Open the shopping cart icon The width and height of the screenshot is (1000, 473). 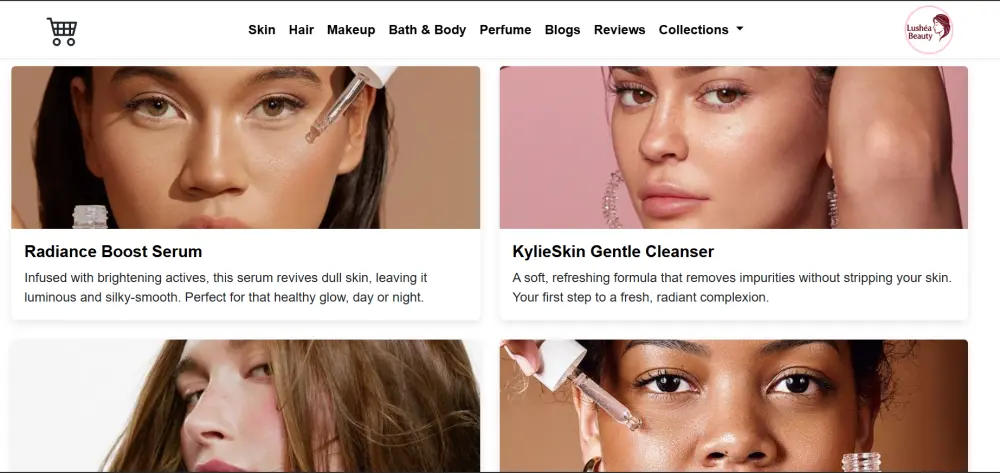[x=62, y=31]
